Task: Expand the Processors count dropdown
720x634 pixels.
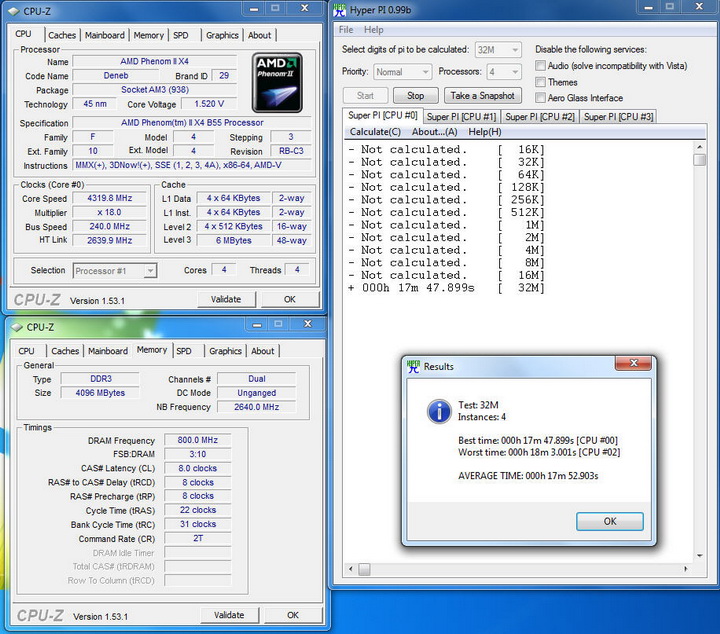Action: [504, 72]
